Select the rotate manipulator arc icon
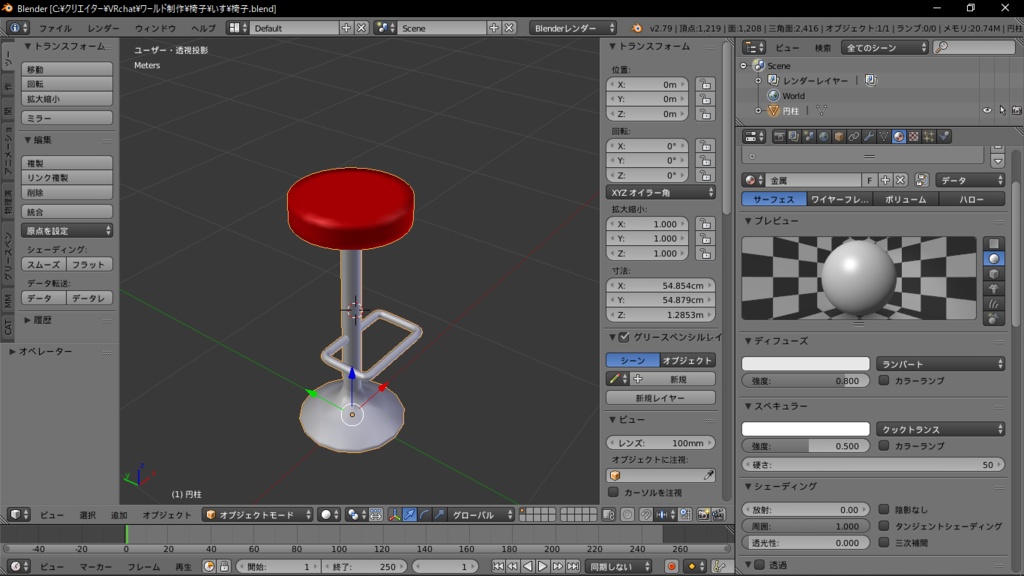This screenshot has height=576, width=1024. 424,515
